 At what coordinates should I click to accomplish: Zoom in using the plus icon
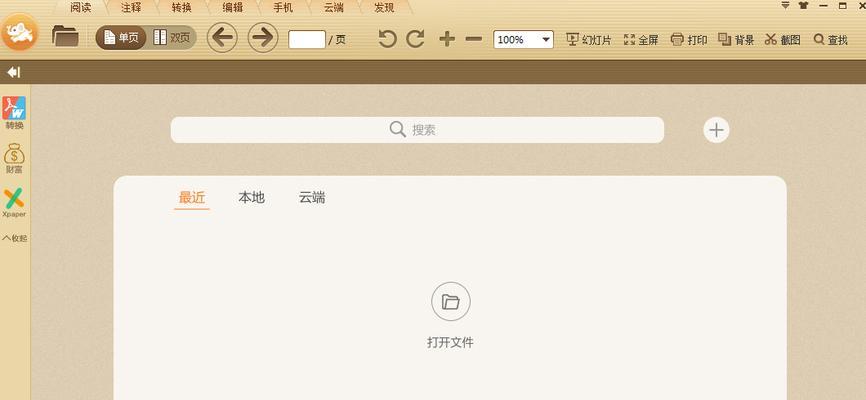tap(447, 39)
